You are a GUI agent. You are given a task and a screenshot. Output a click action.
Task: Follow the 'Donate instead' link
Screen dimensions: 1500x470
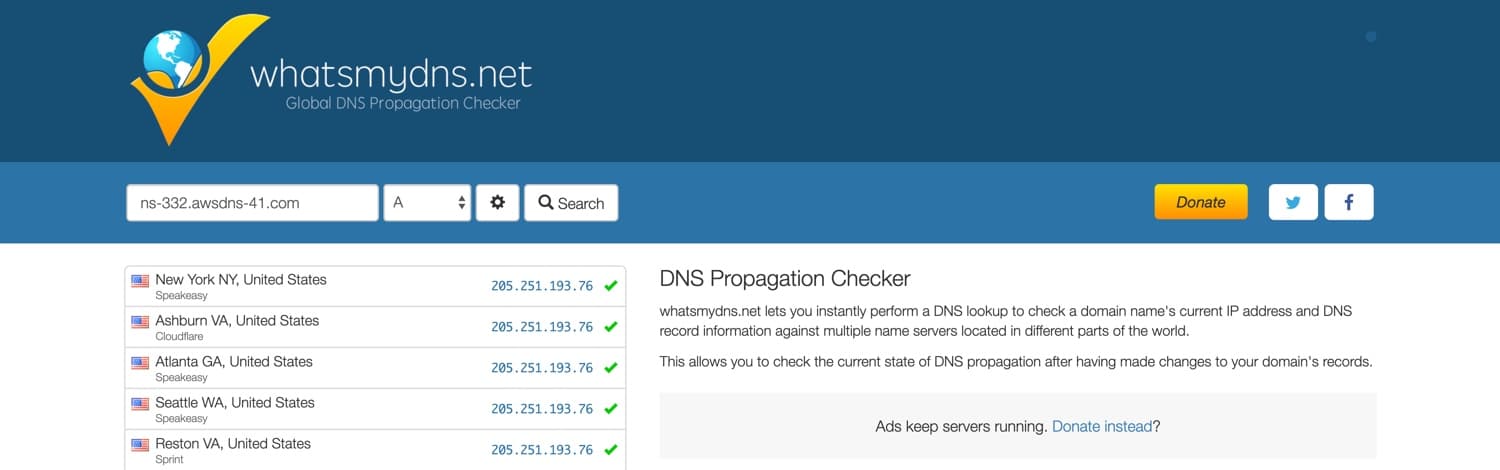point(1102,426)
